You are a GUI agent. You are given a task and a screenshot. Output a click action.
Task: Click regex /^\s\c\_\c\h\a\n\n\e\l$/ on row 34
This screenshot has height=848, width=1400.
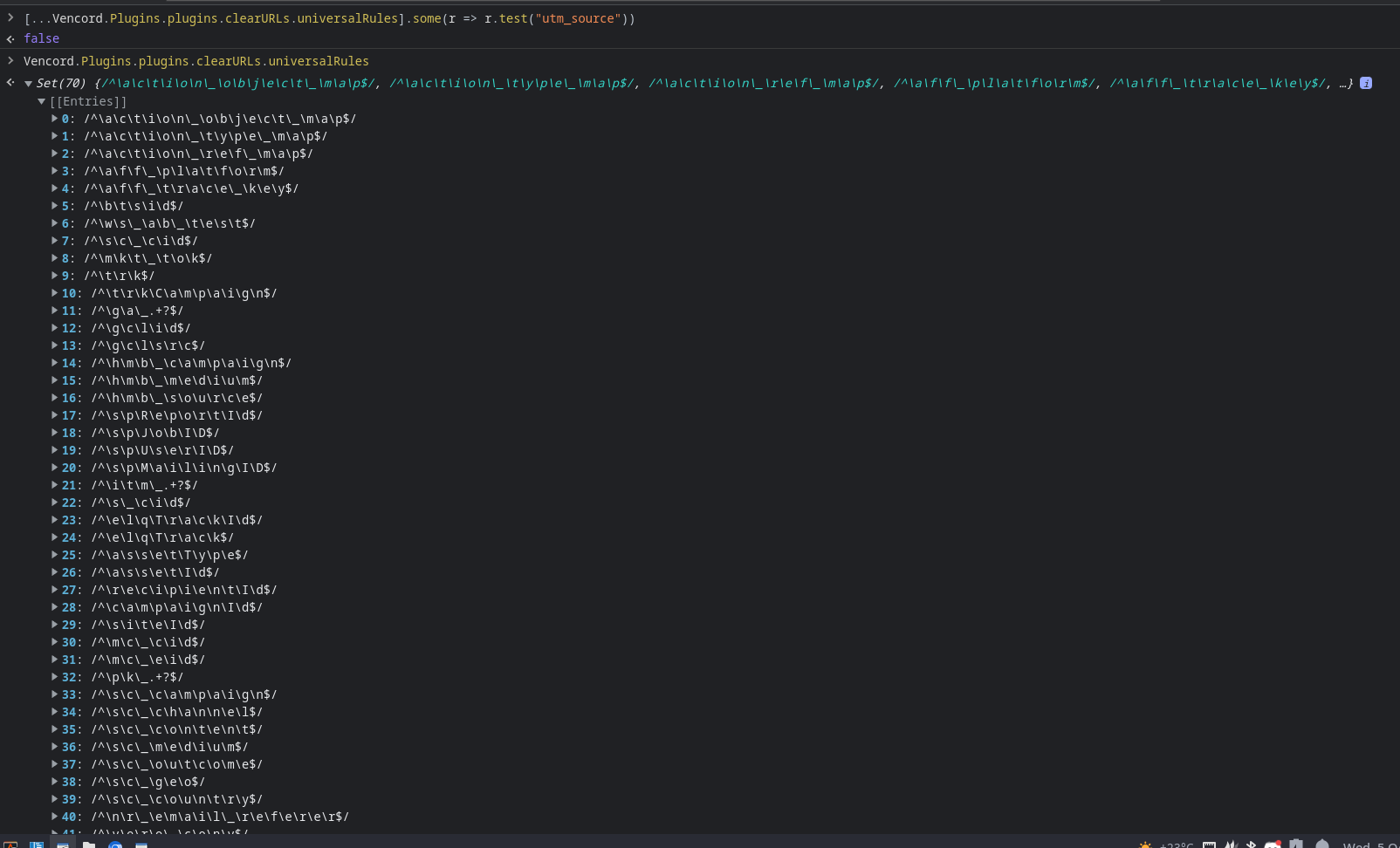coord(177,712)
